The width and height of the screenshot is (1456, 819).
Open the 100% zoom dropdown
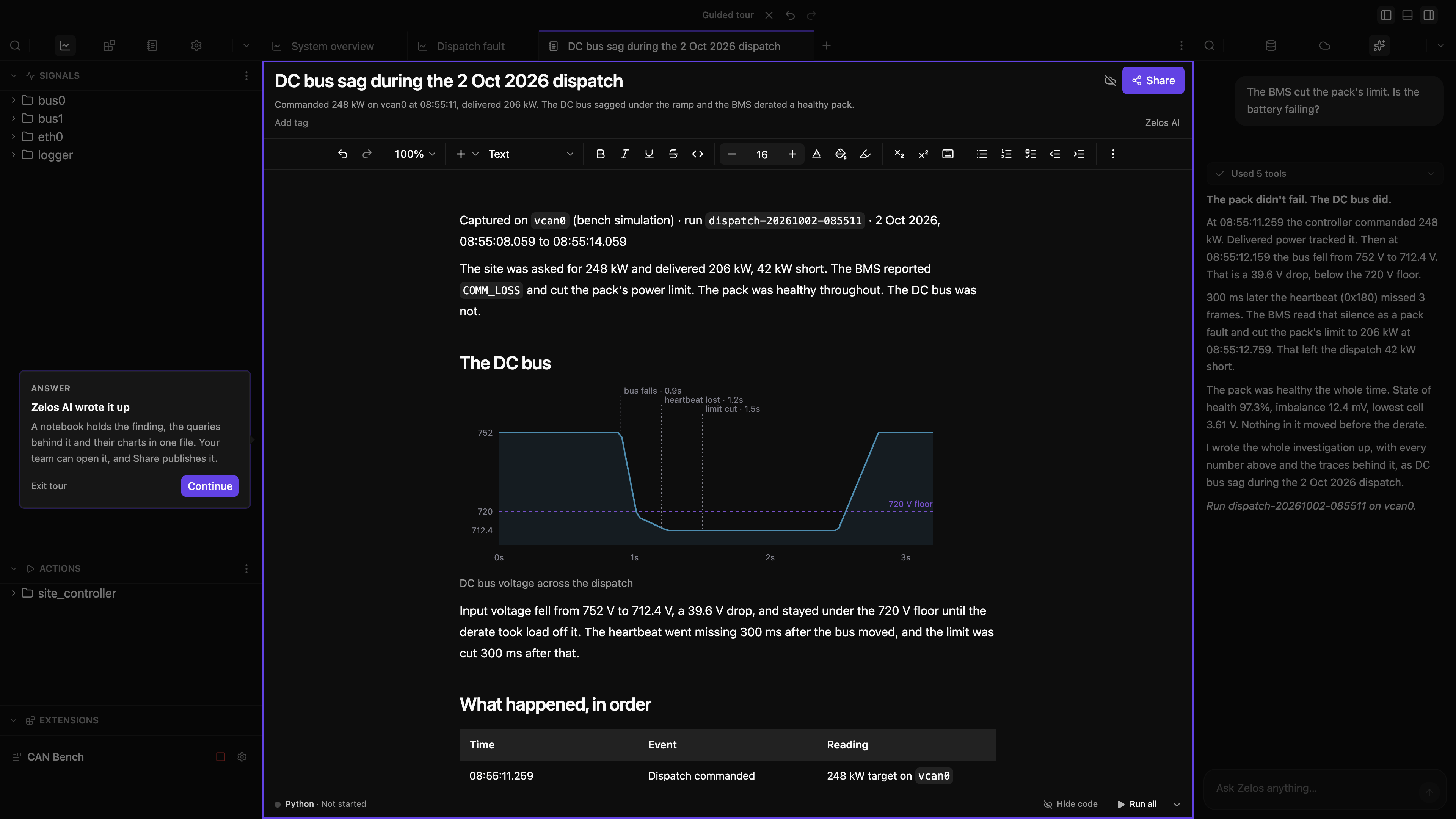click(415, 154)
